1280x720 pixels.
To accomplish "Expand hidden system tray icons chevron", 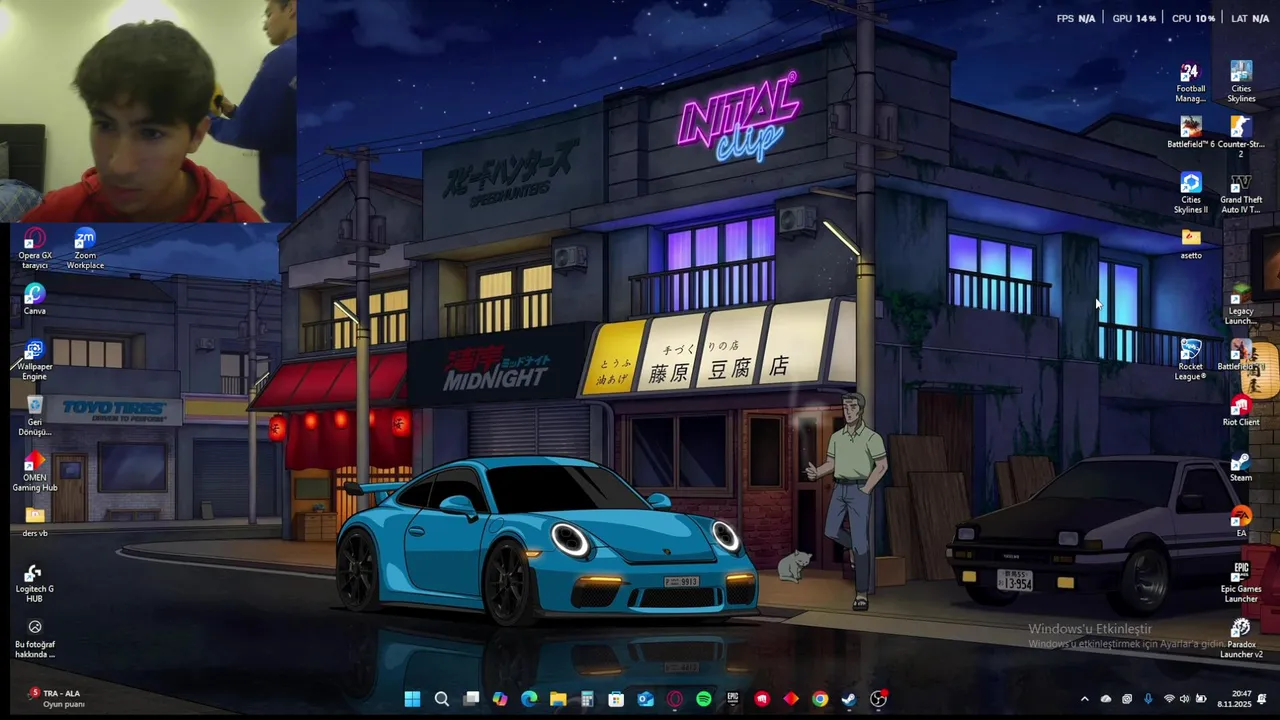I will pos(1084,699).
